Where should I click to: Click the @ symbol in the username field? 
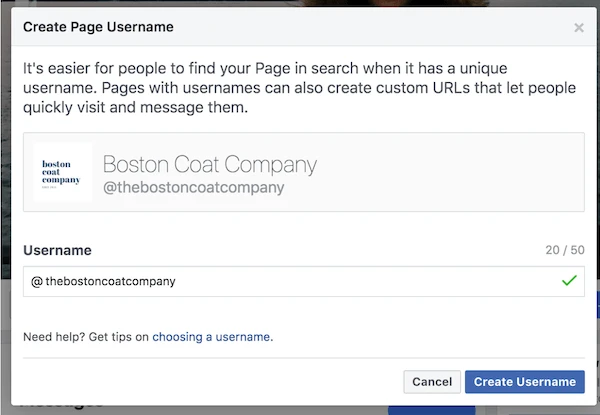(36, 282)
